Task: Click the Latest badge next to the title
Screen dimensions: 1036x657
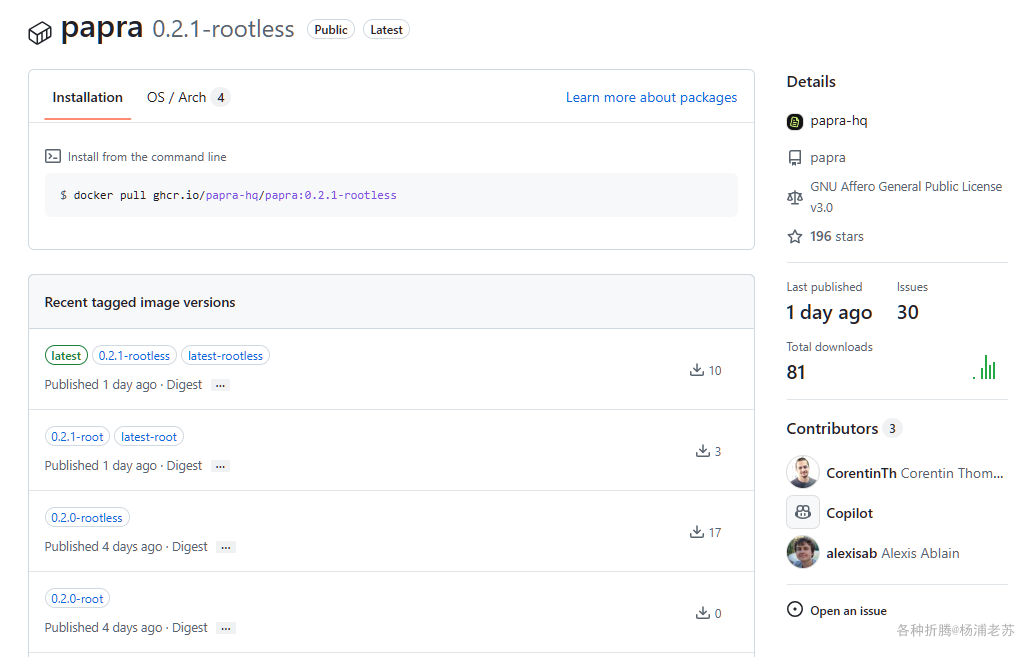Action: 386,30
